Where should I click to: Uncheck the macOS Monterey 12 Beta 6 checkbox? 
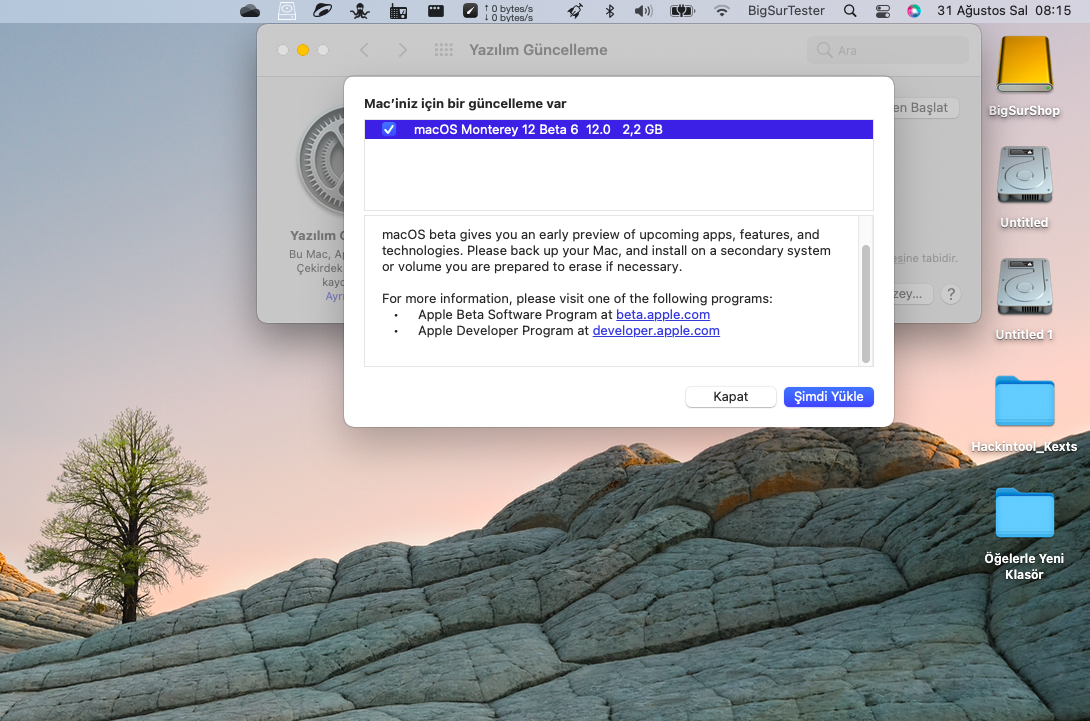point(389,129)
